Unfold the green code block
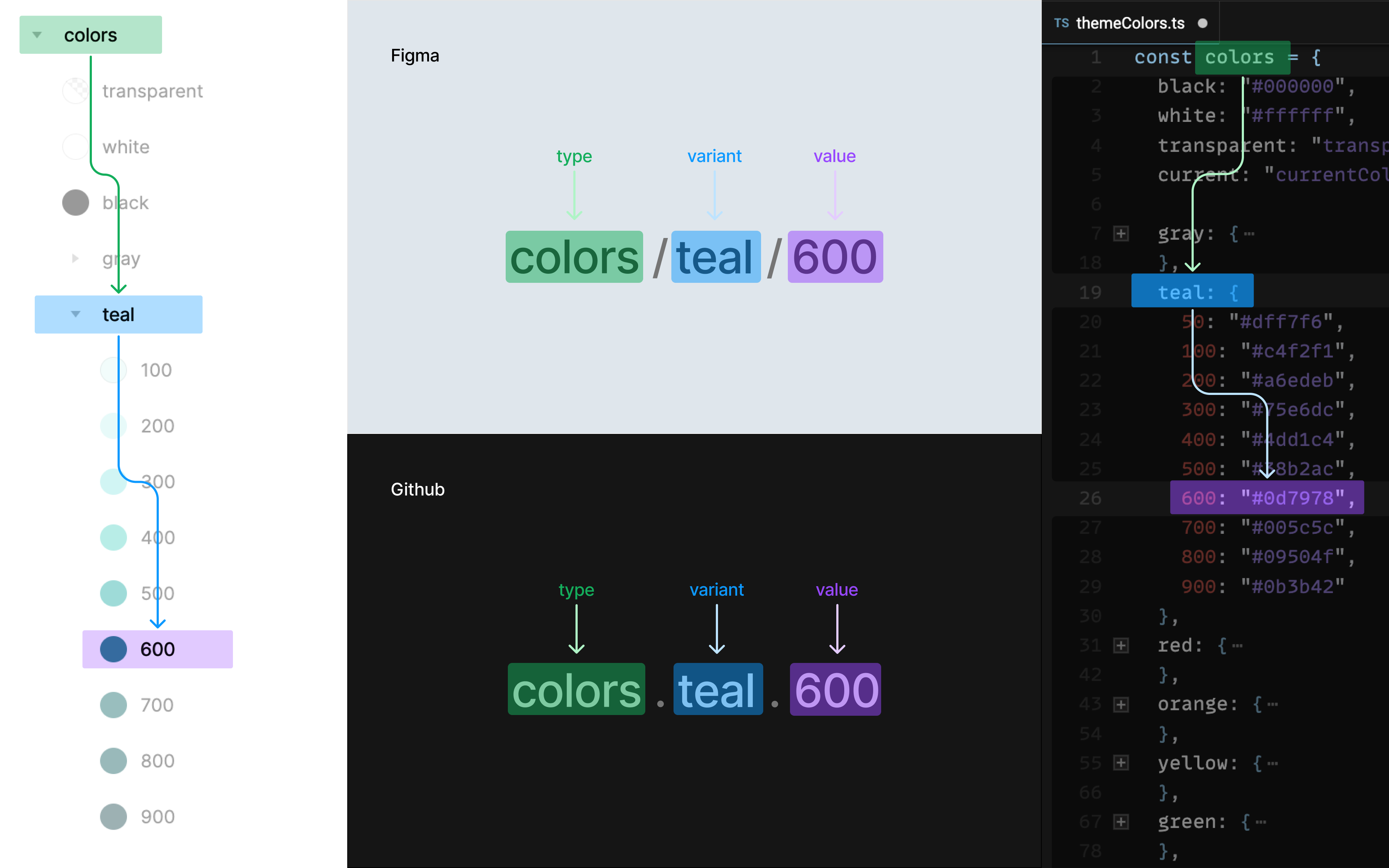1389x868 pixels. [x=1121, y=822]
